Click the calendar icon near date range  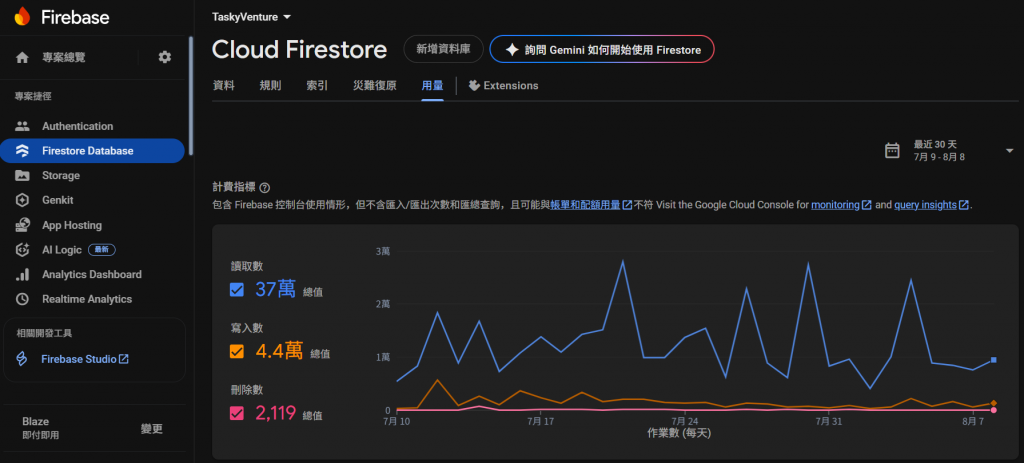[891, 151]
